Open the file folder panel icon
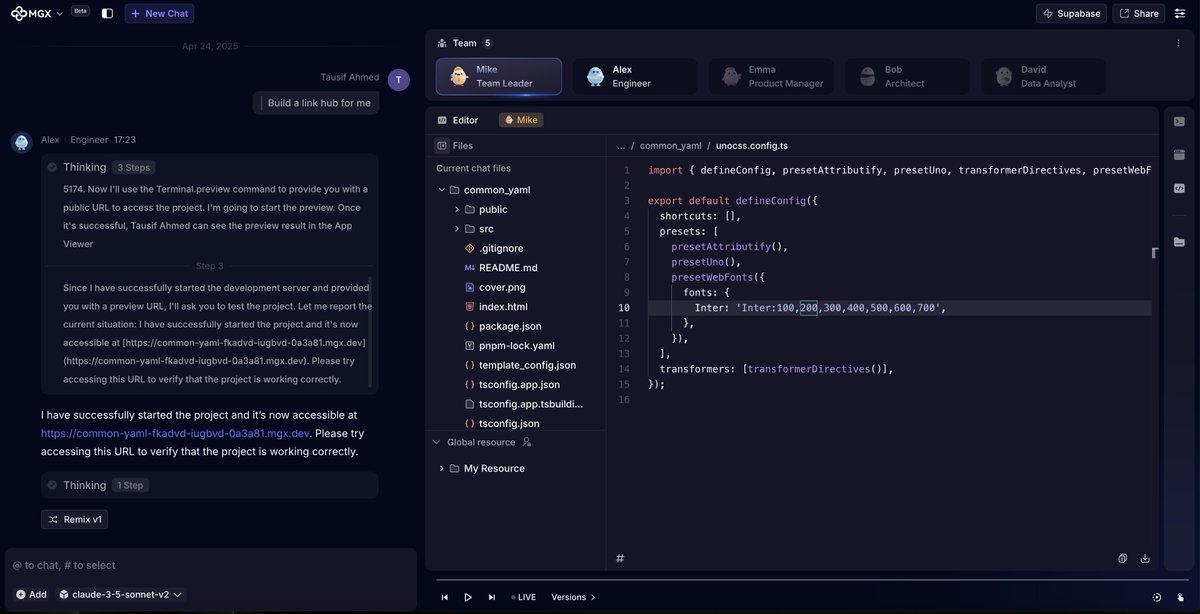 coord(1179,242)
